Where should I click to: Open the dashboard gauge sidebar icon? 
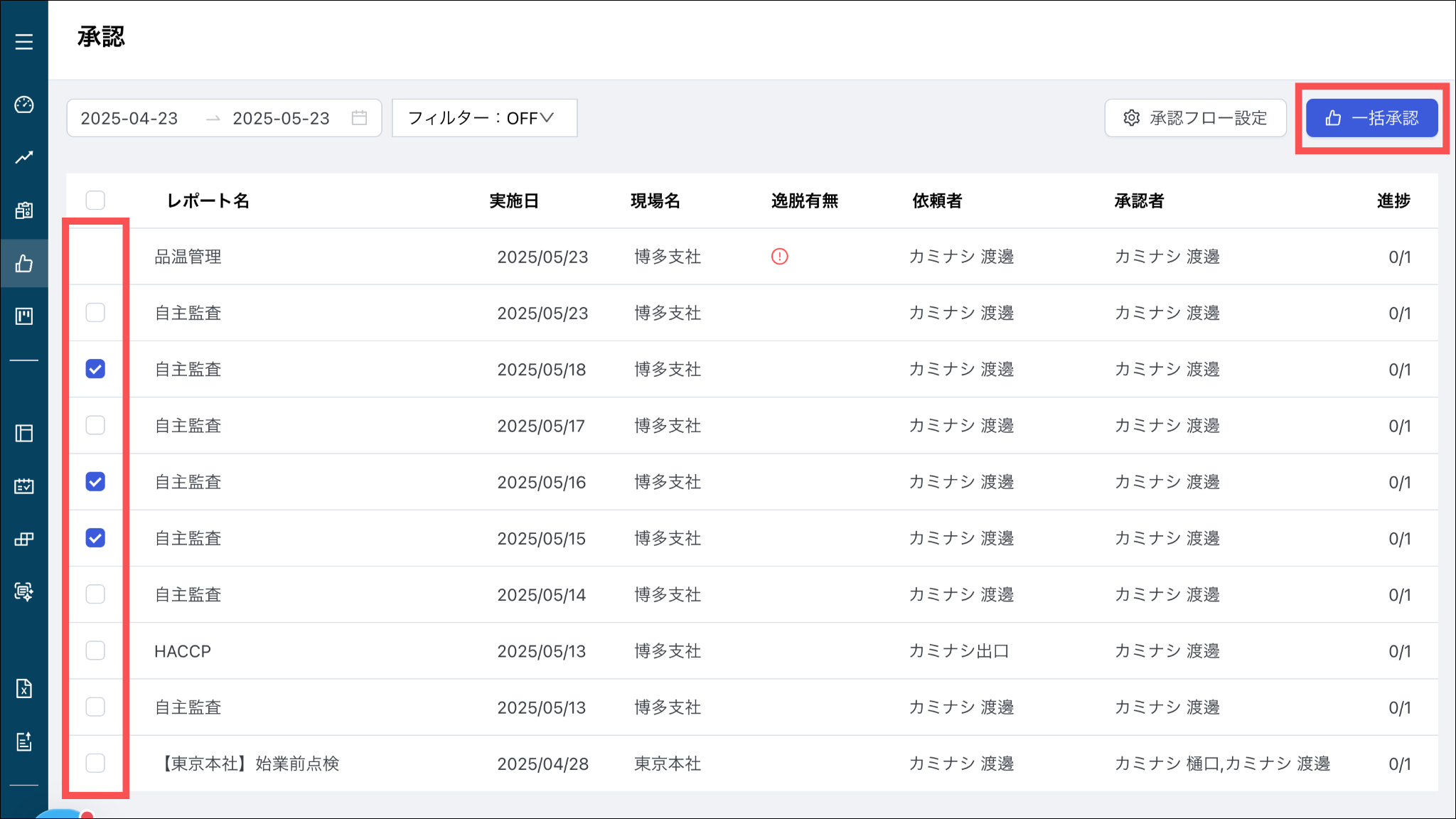(24, 105)
